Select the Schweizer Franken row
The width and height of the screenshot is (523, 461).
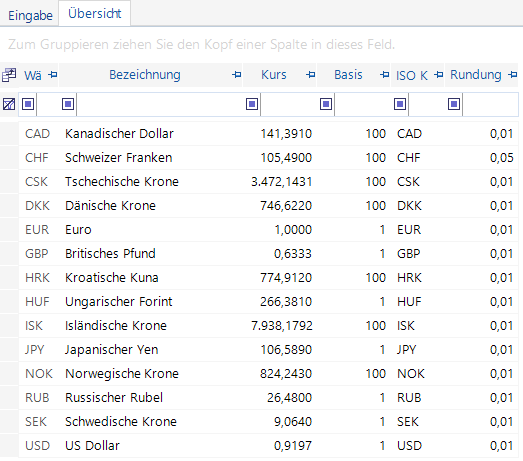point(269,157)
